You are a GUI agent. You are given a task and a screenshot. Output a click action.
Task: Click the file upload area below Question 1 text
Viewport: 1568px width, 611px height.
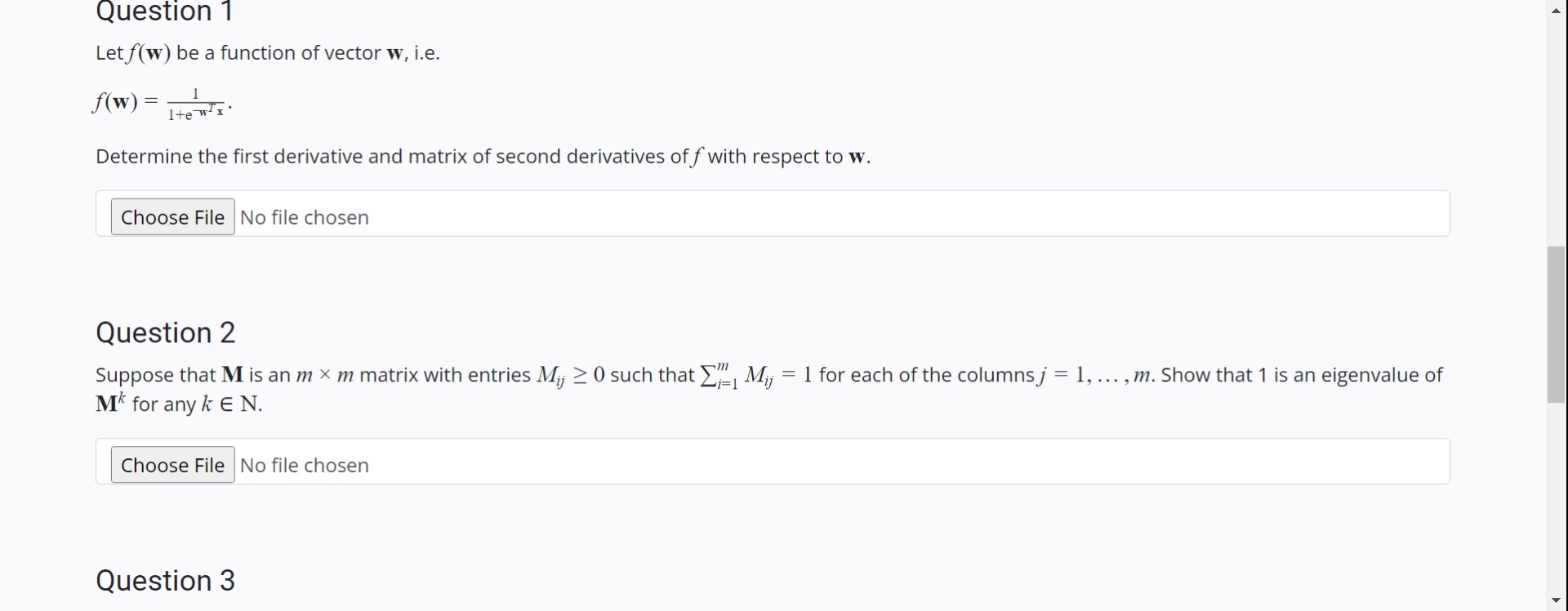click(773, 213)
